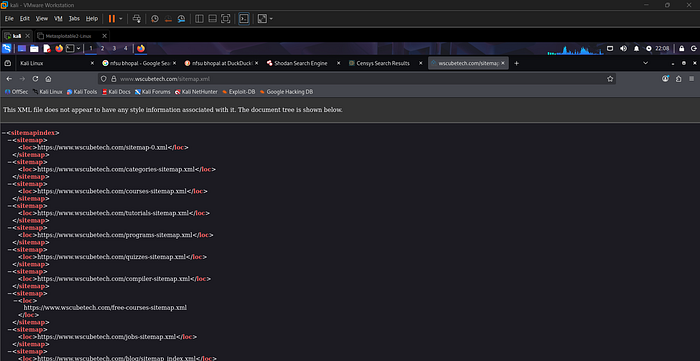
Task: Open the Kali applications menu icon
Action: coord(7,48)
